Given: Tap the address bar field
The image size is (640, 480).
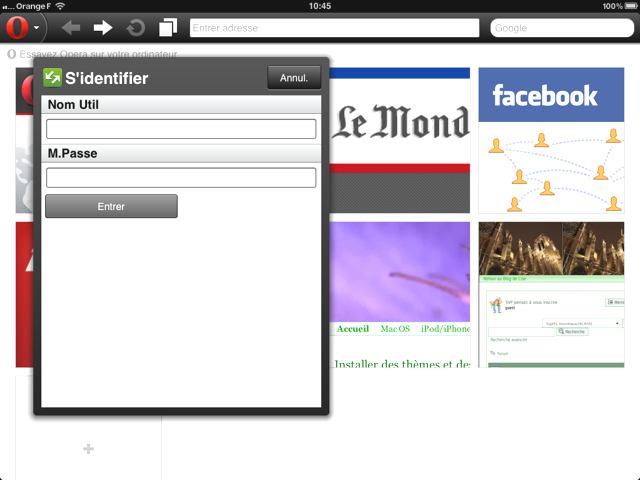Looking at the screenshot, I should 333,28.
